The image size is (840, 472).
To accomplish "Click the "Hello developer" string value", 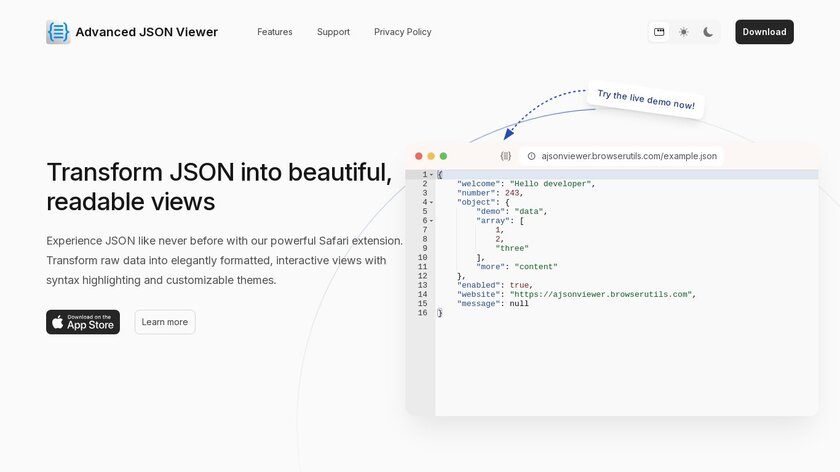I will pos(550,184).
